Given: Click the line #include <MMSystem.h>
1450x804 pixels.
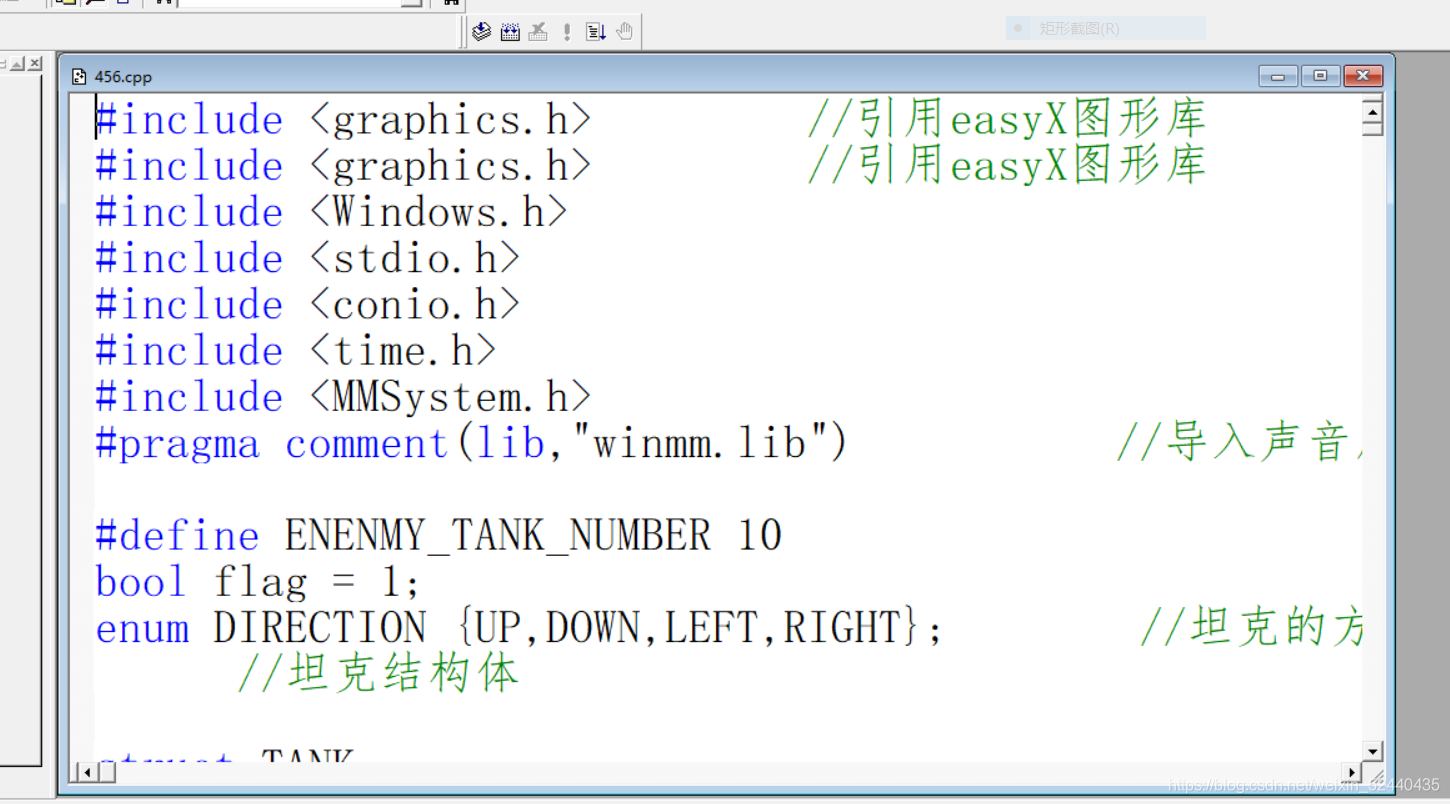Looking at the screenshot, I should click(x=344, y=397).
